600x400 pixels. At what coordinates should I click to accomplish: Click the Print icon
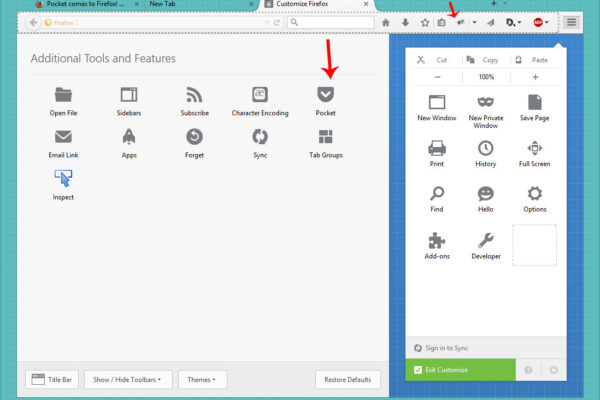[437, 148]
